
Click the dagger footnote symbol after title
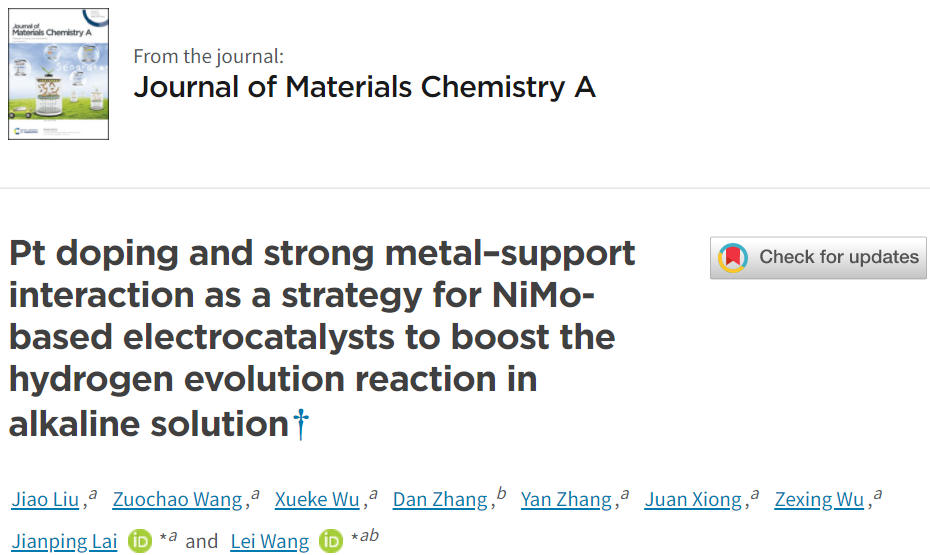pyautogui.click(x=301, y=424)
